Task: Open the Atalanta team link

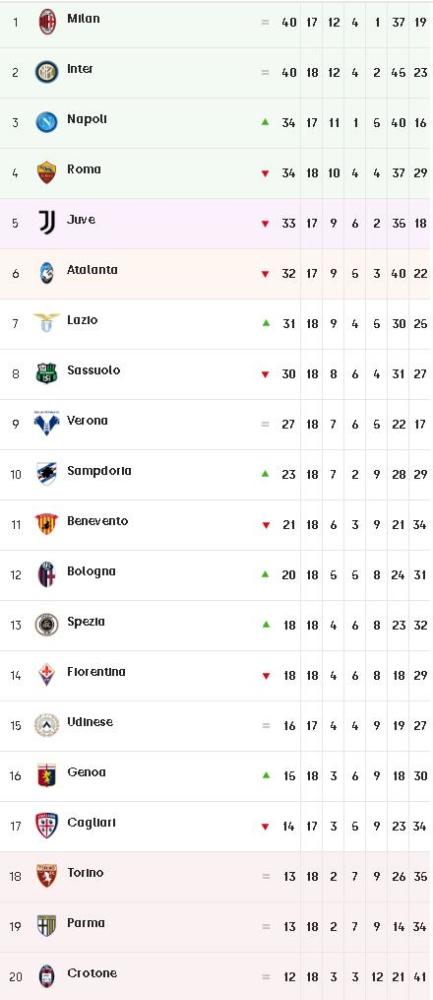Action: click(92, 270)
